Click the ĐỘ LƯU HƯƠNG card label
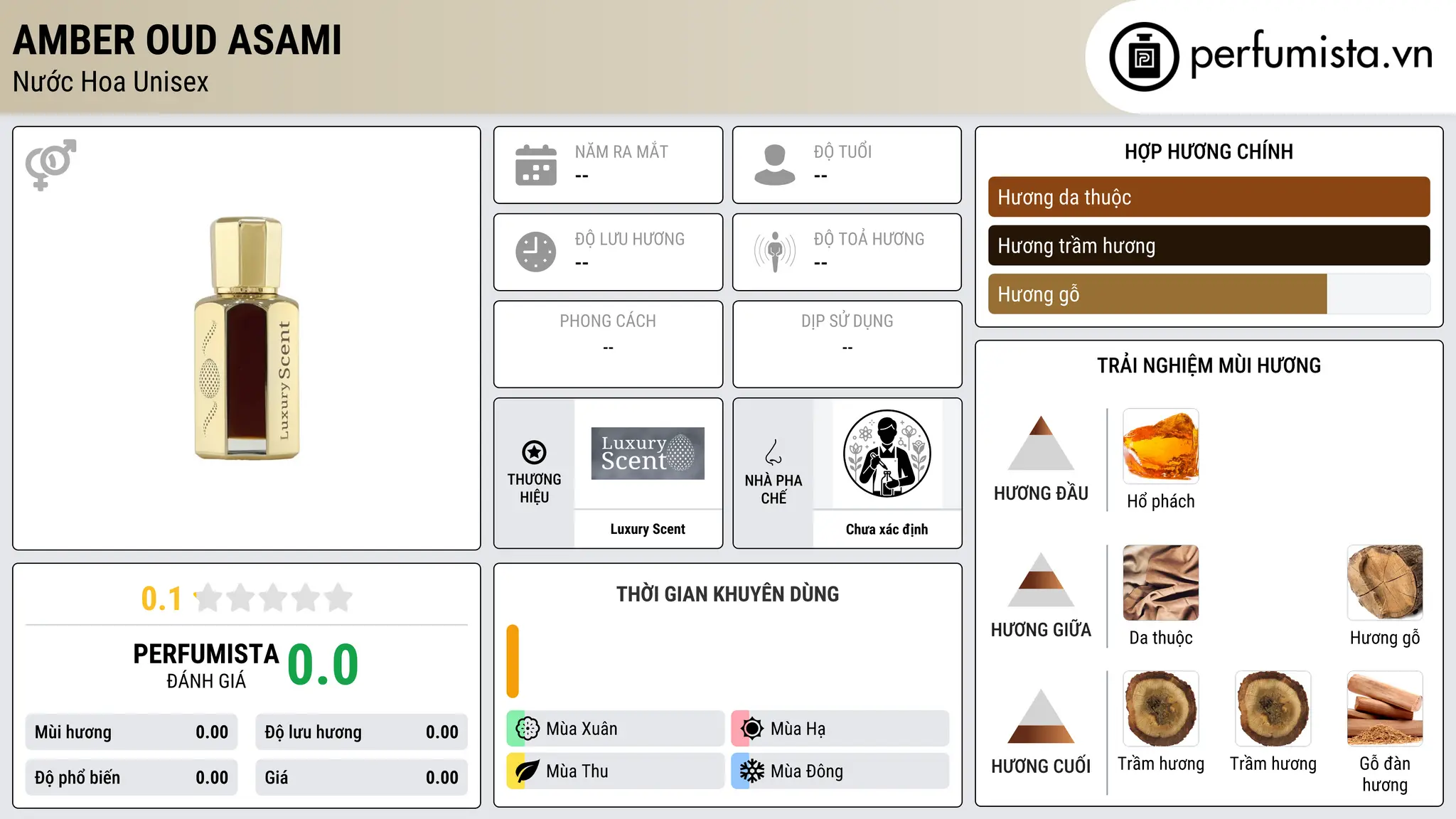This screenshot has height=819, width=1456. click(x=630, y=239)
